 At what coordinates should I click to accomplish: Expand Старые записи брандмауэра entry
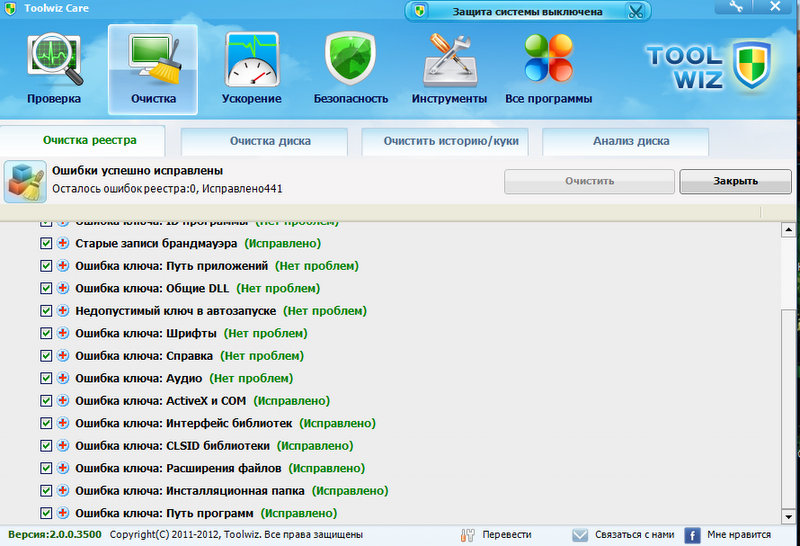63,243
